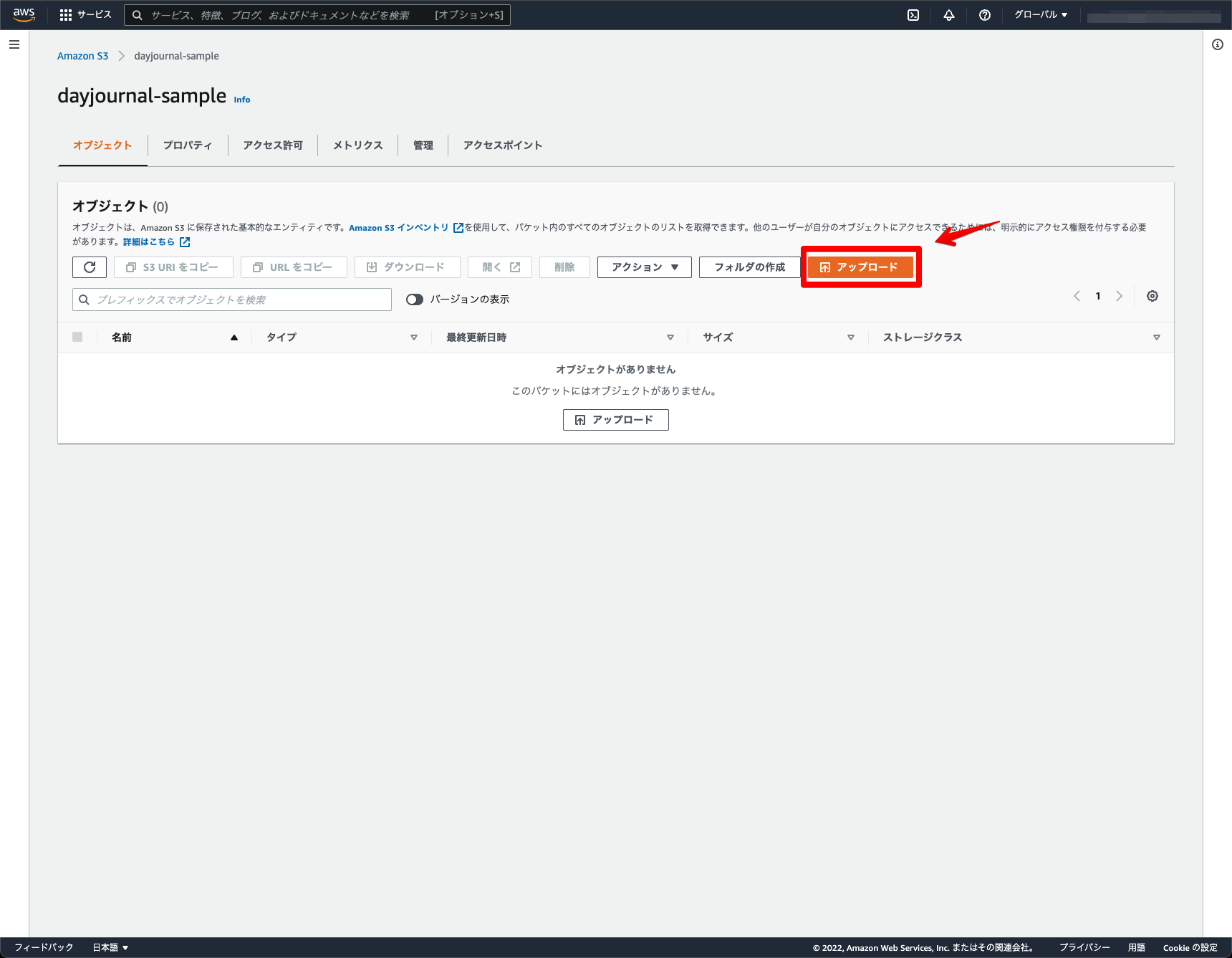The width and height of the screenshot is (1232, 958).
Task: Check the select-all objects checkbox
Action: pos(77,337)
